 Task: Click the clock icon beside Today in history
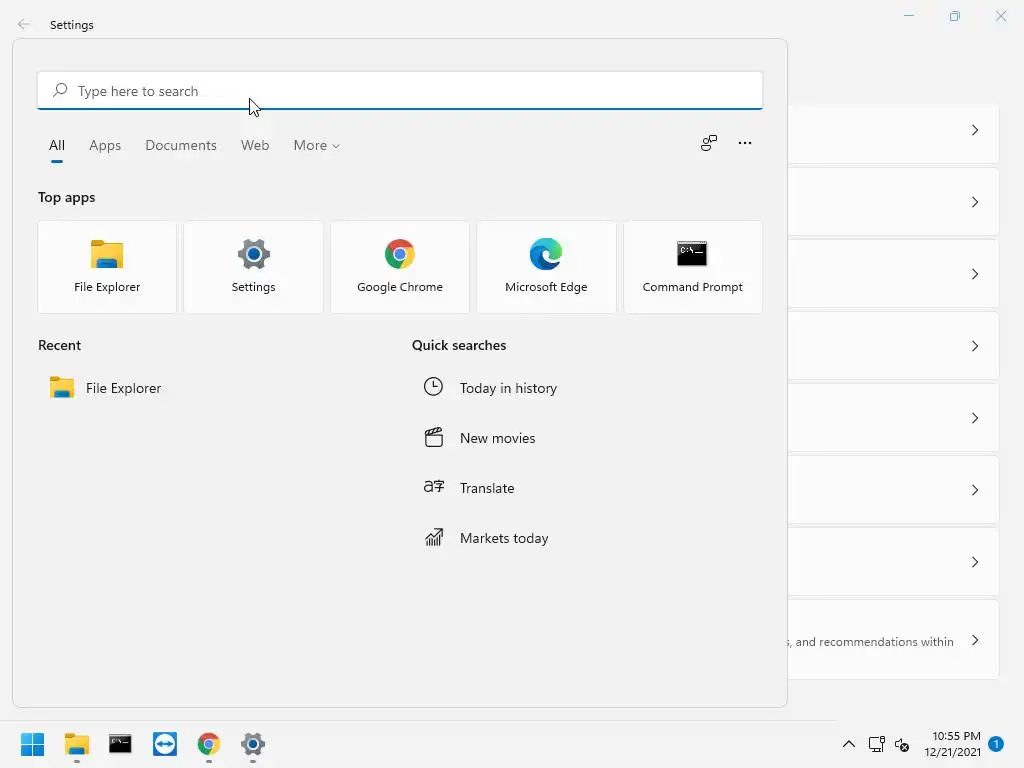tap(433, 387)
